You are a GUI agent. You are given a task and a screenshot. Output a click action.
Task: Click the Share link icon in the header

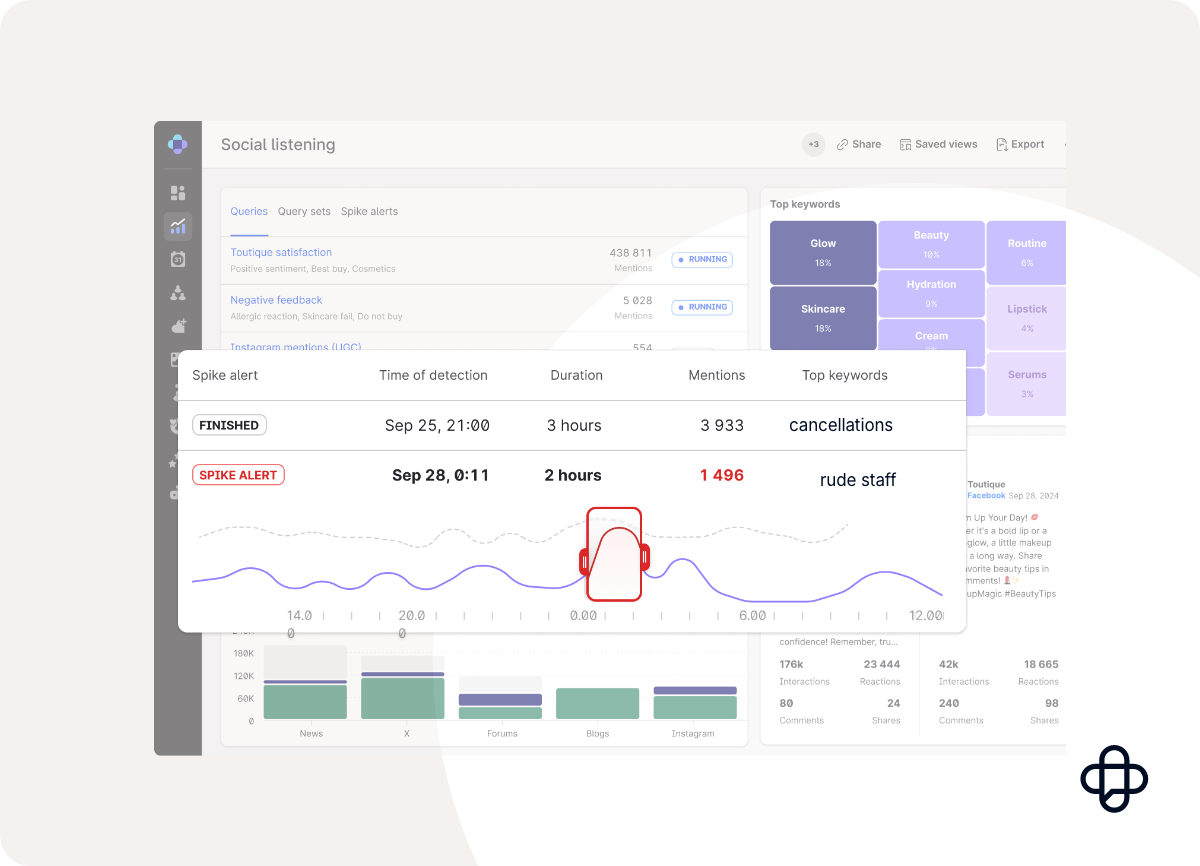[840, 144]
